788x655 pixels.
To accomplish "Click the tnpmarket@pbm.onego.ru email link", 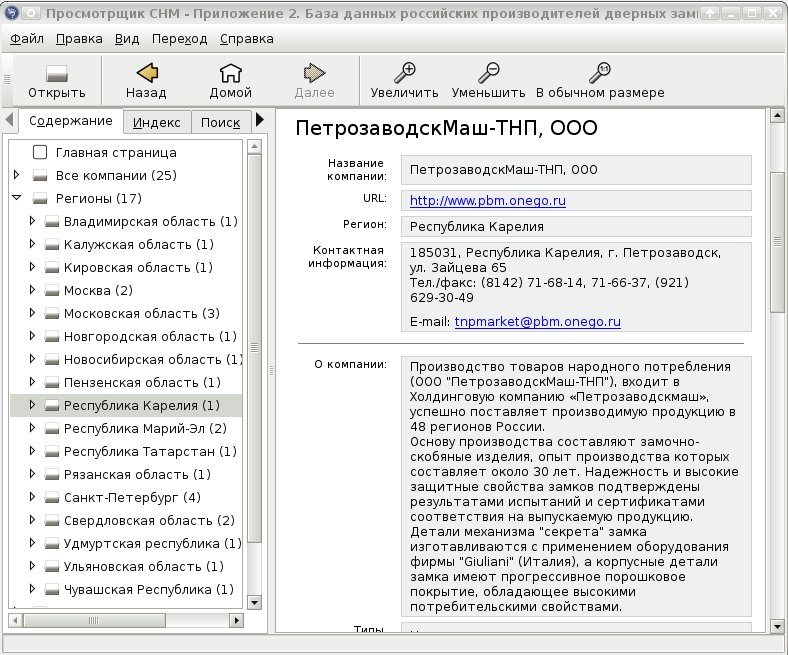I will tap(538, 322).
